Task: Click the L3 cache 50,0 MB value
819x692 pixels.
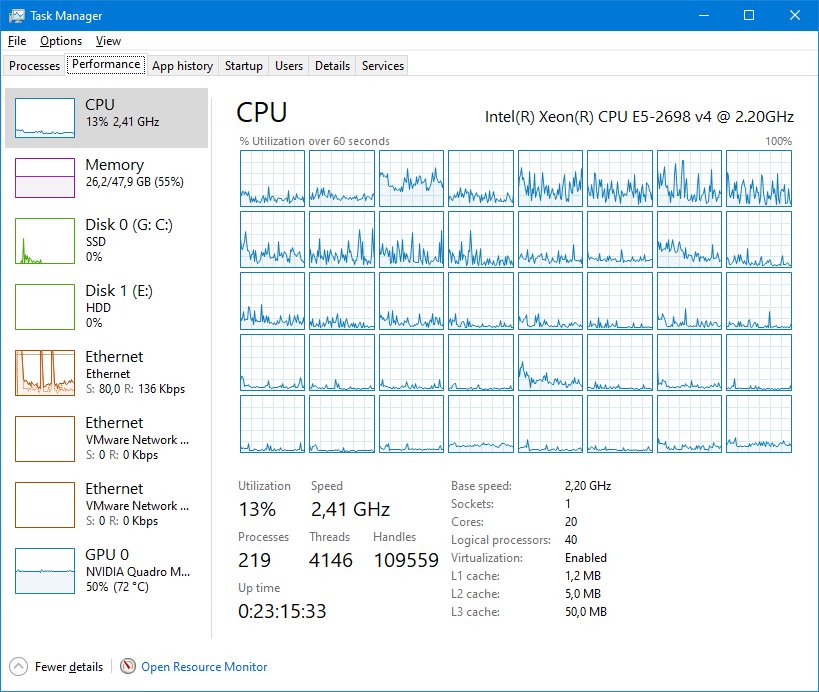Action: tap(586, 612)
